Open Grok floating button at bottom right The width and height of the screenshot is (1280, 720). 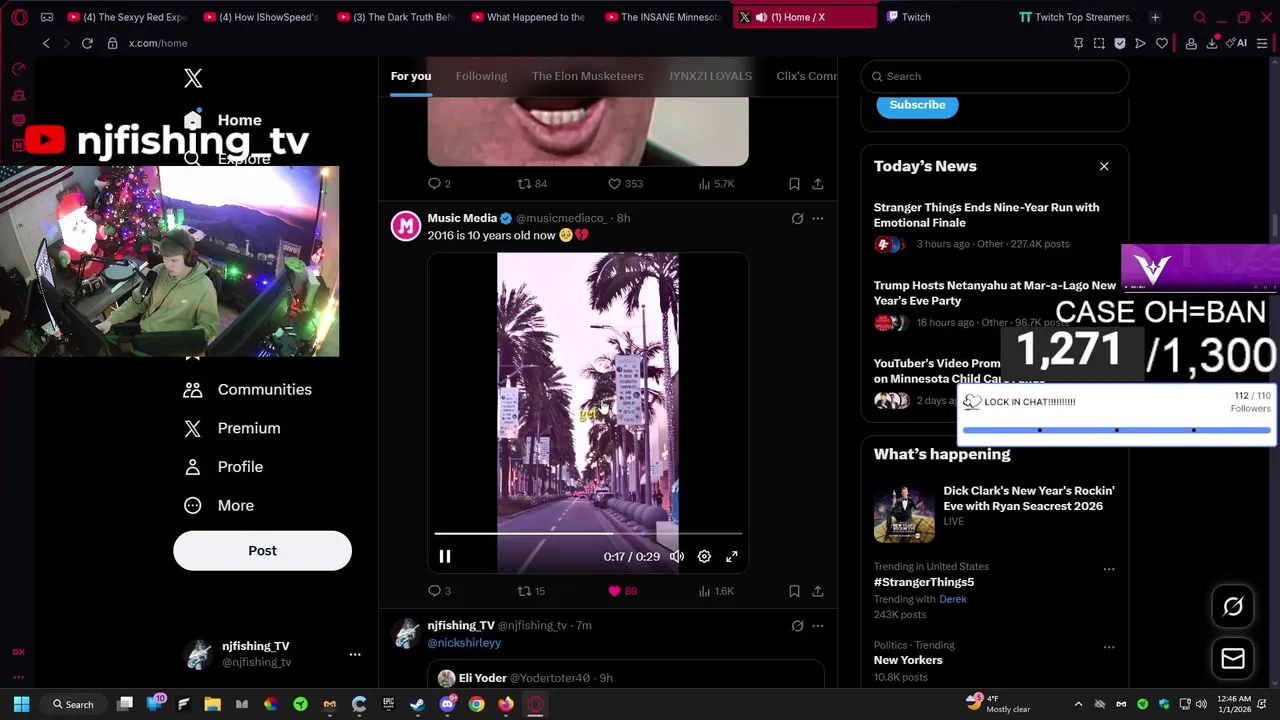[1233, 606]
